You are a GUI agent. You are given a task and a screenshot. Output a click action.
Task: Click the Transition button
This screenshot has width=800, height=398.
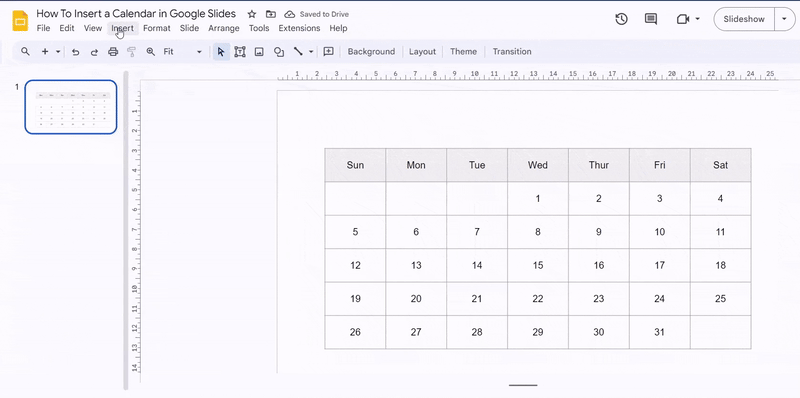click(x=512, y=52)
